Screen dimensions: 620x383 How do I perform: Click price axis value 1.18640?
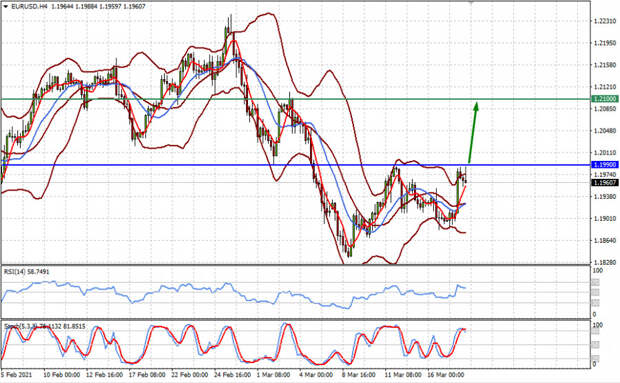[605, 240]
